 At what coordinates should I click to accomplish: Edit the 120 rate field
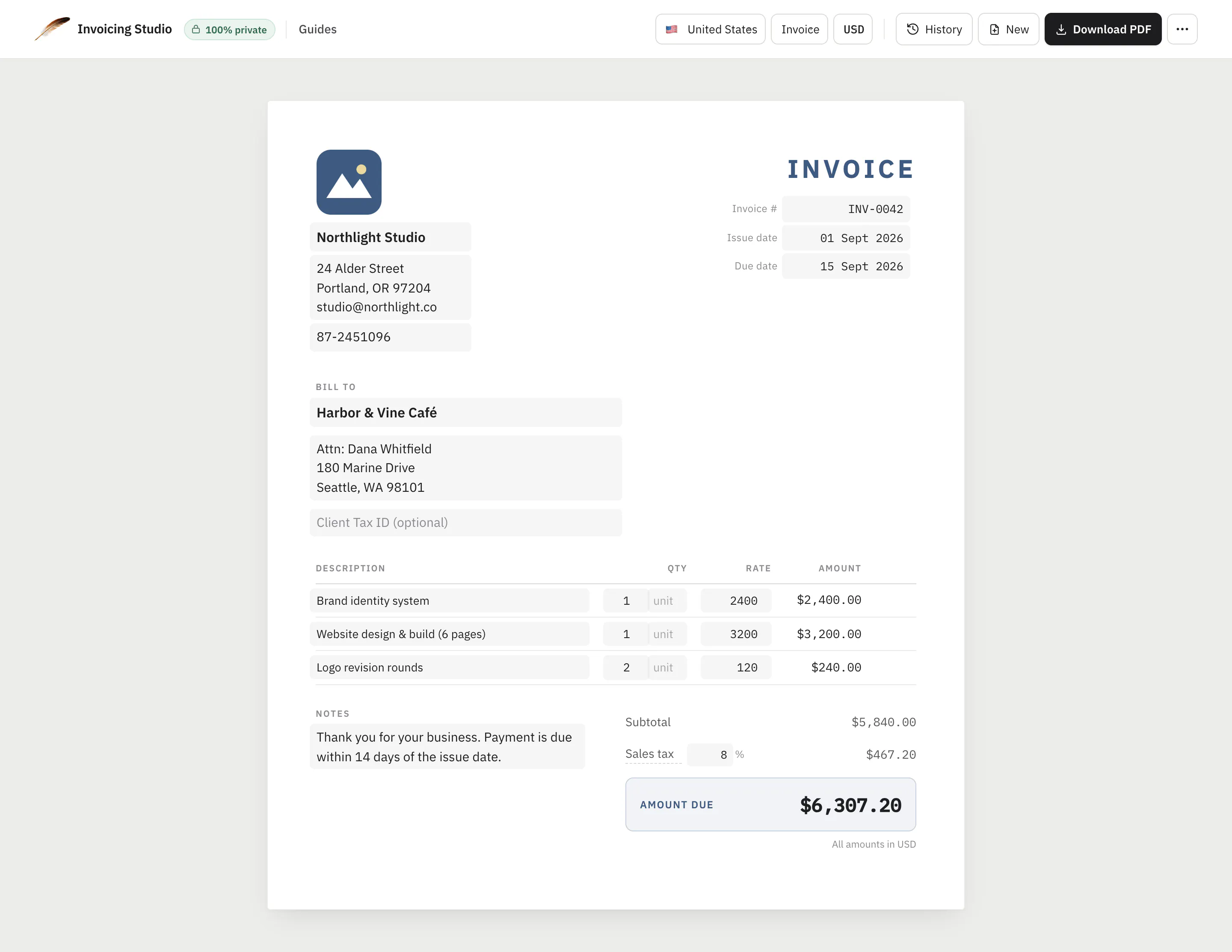736,667
